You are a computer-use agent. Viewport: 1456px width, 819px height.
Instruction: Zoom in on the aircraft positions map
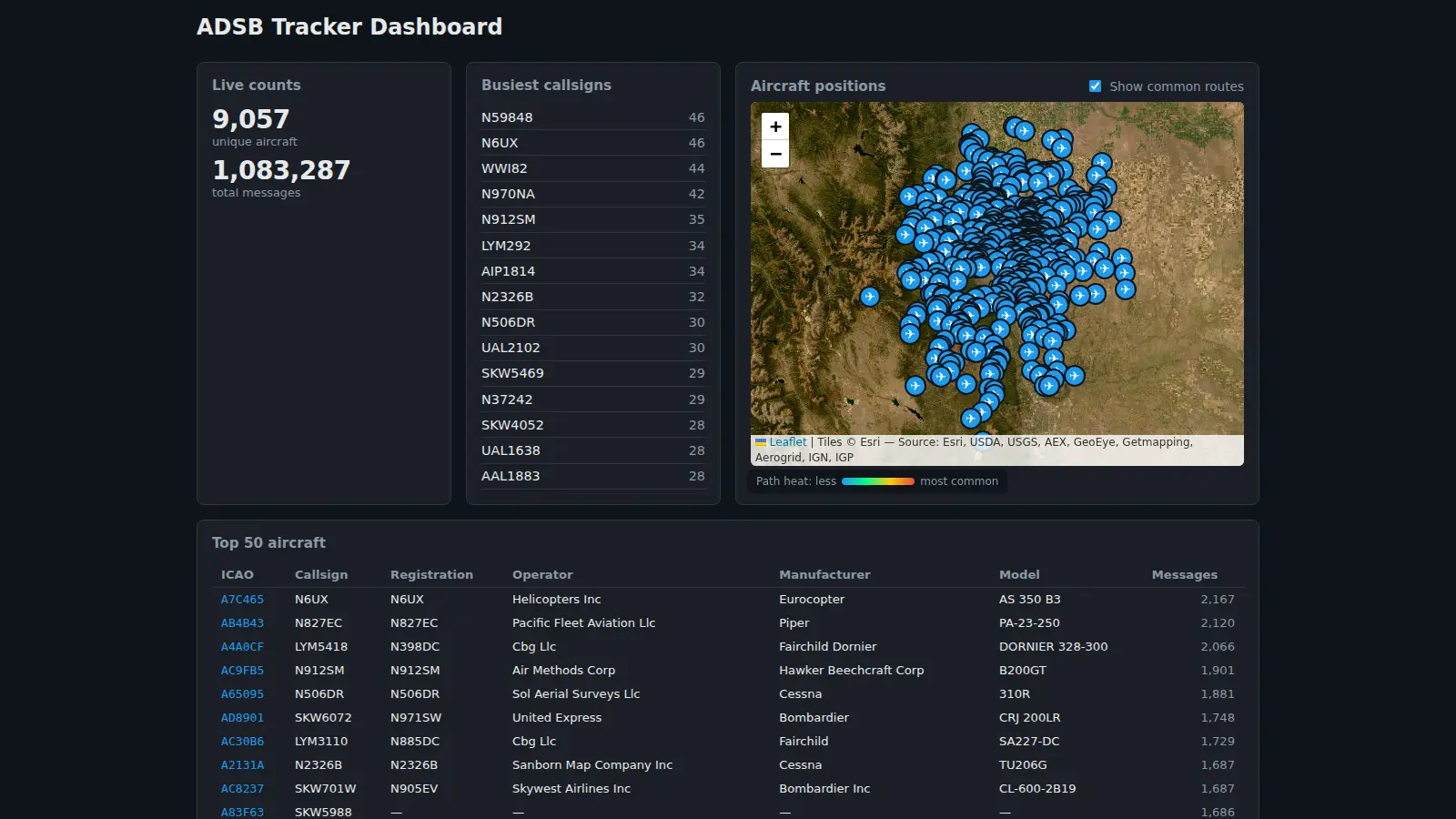[775, 126]
